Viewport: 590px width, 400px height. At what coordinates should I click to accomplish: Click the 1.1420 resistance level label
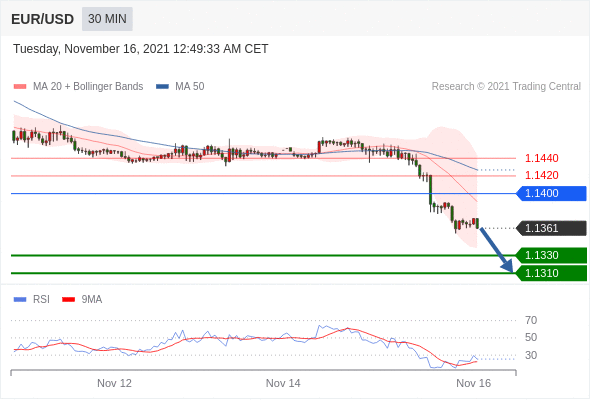click(541, 175)
